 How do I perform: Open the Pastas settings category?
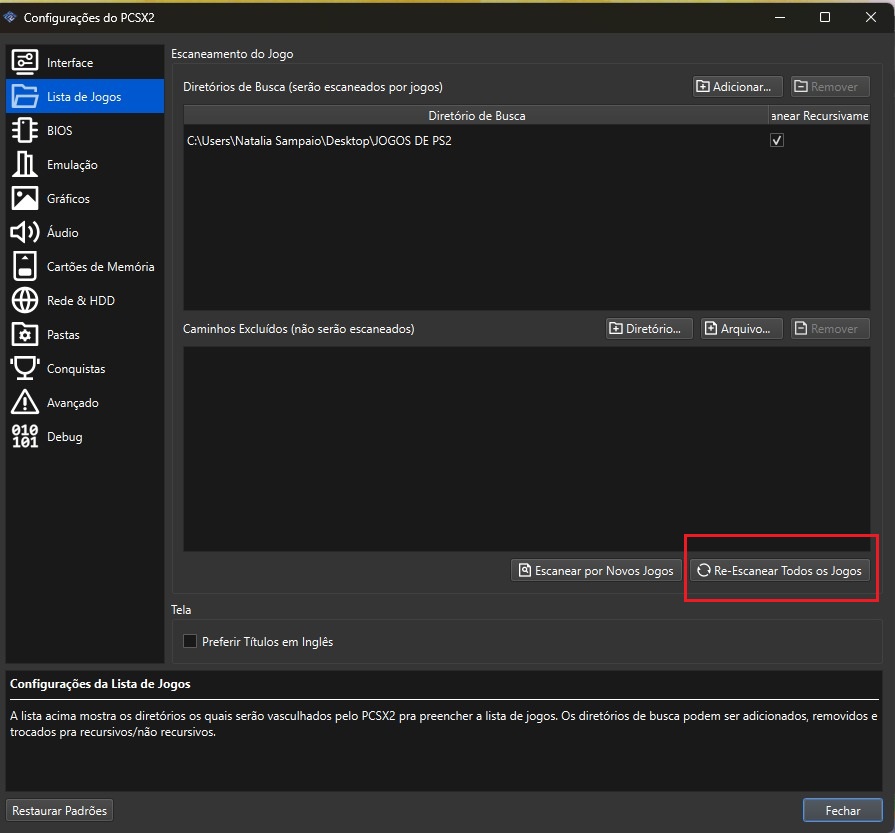[63, 335]
